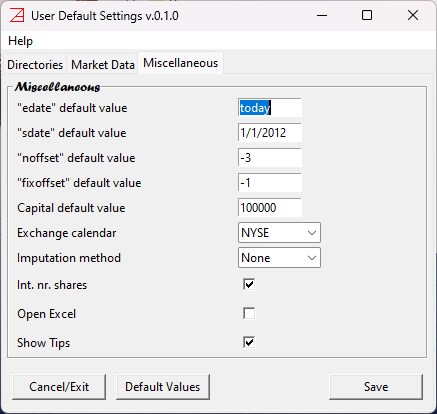Open the Imputation method dropdown

(x=279, y=258)
